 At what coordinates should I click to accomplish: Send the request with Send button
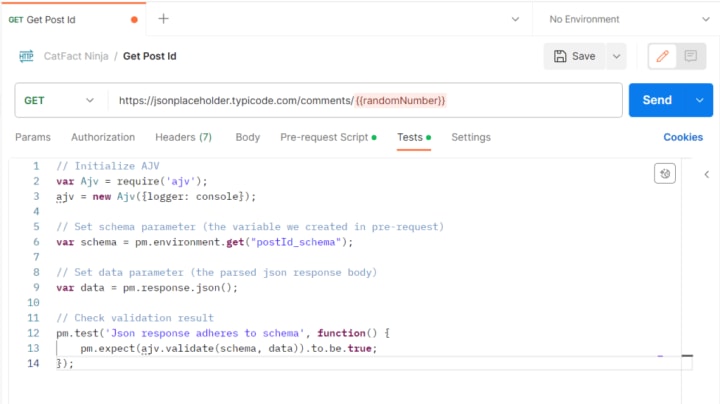tap(657, 100)
